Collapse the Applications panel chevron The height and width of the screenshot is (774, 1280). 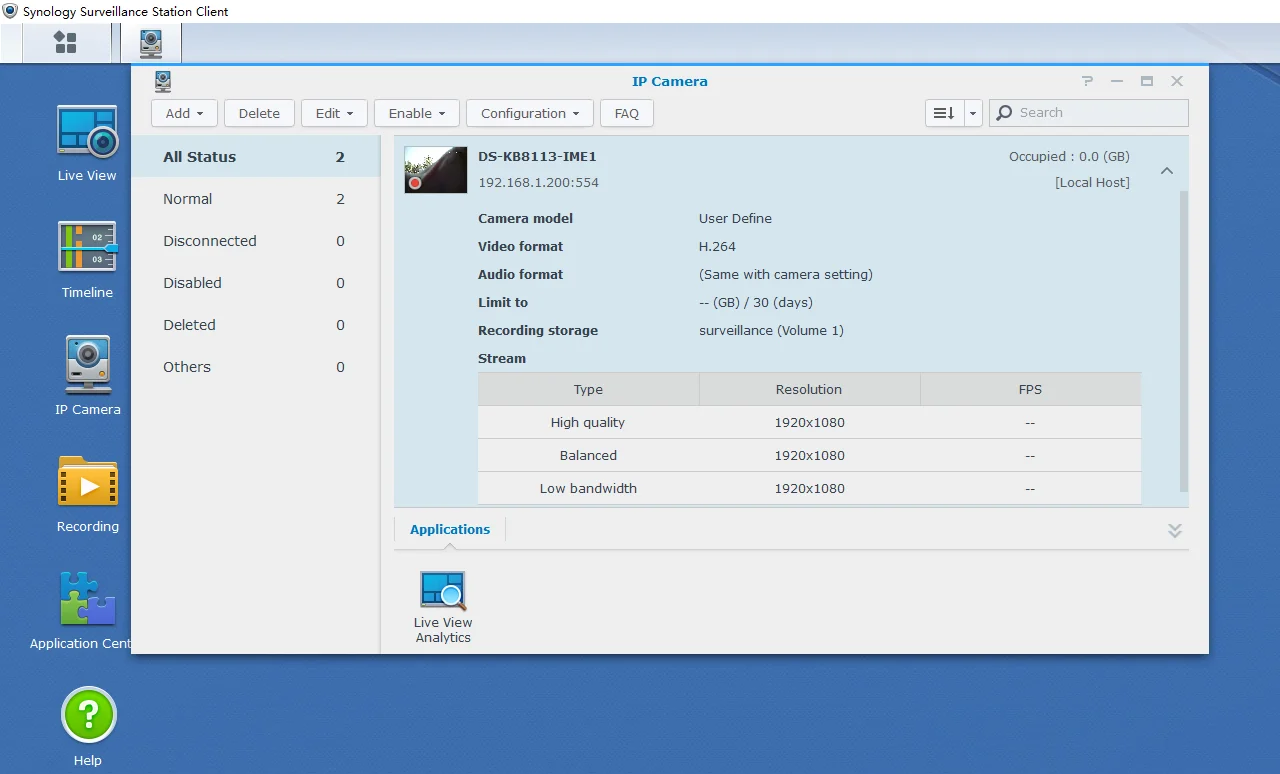(1175, 530)
